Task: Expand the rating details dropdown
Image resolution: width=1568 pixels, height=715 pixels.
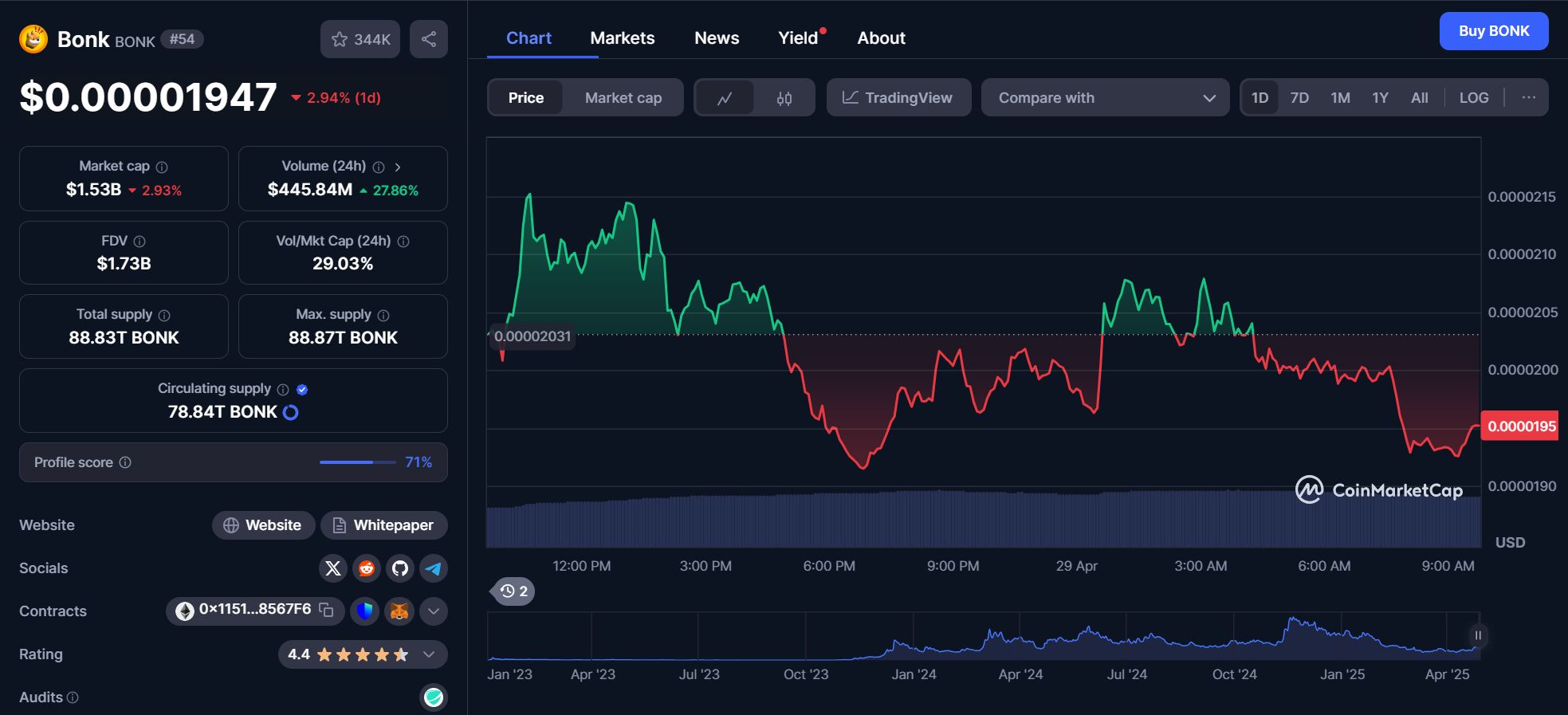Action: tap(429, 654)
